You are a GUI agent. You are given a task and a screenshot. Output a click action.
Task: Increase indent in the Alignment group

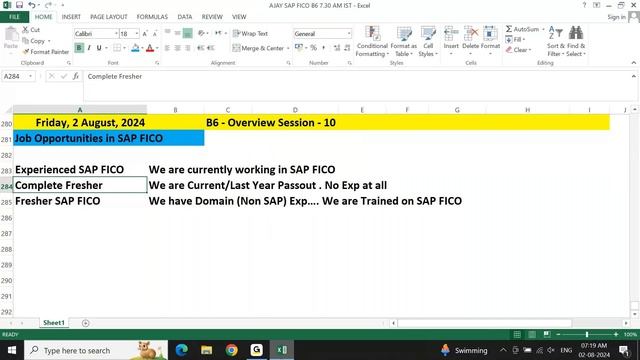click(x=211, y=48)
